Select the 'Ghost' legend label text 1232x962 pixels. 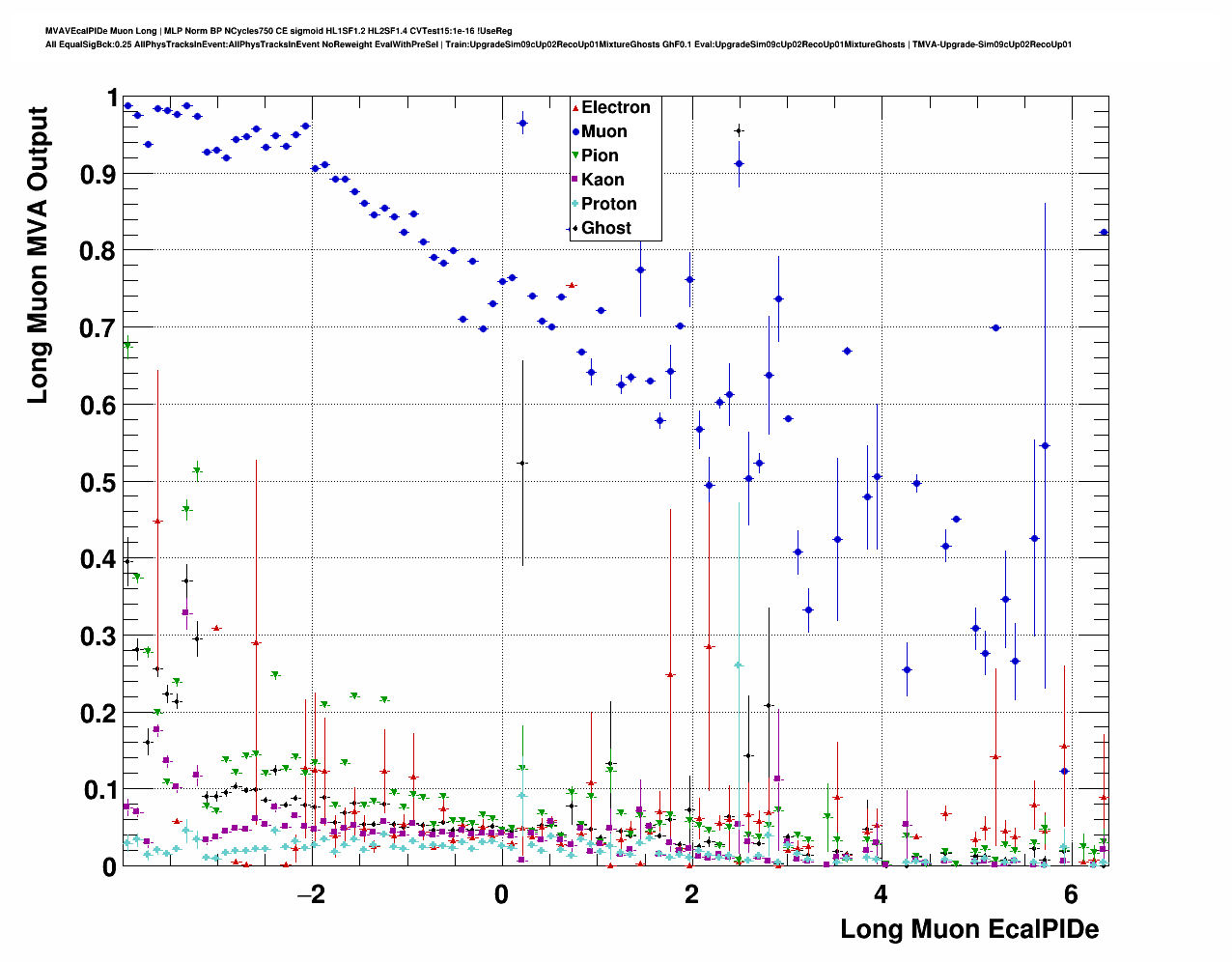[605, 228]
